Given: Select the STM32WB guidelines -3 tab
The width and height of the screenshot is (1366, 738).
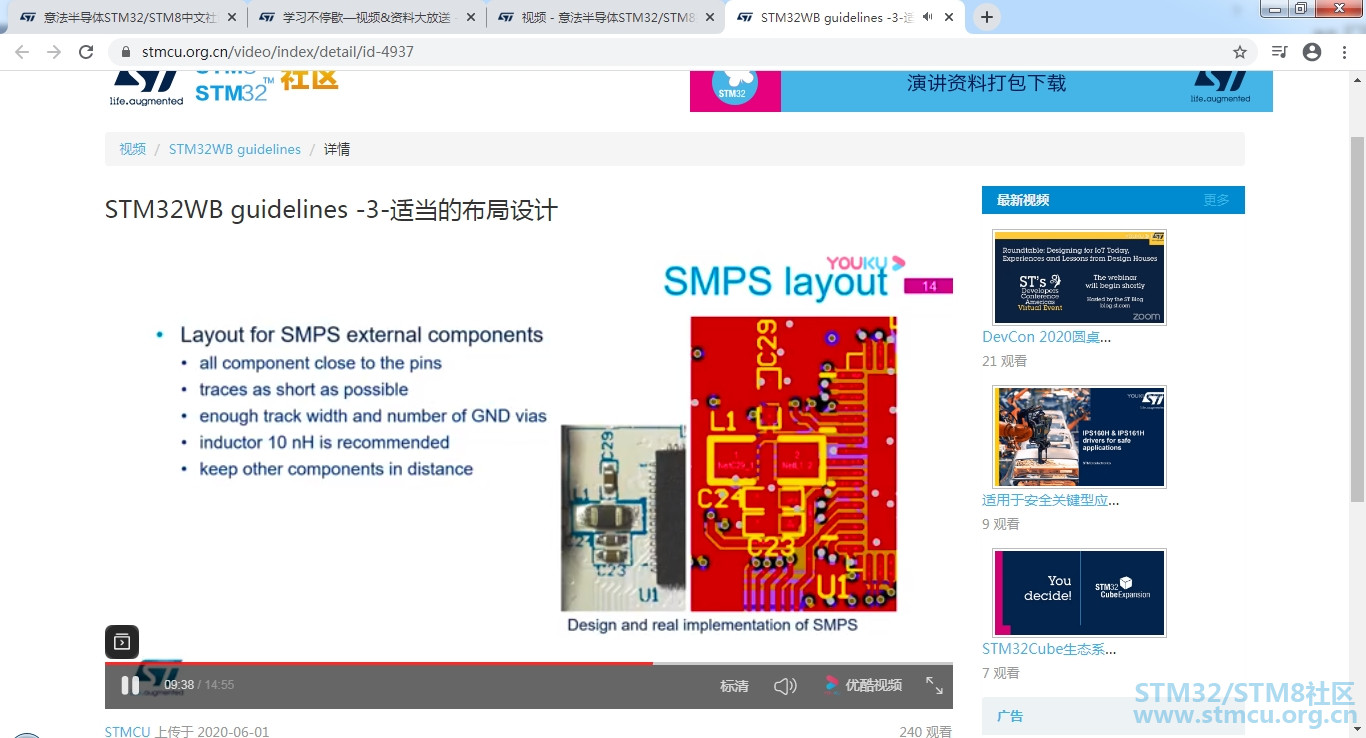Looking at the screenshot, I should (844, 17).
